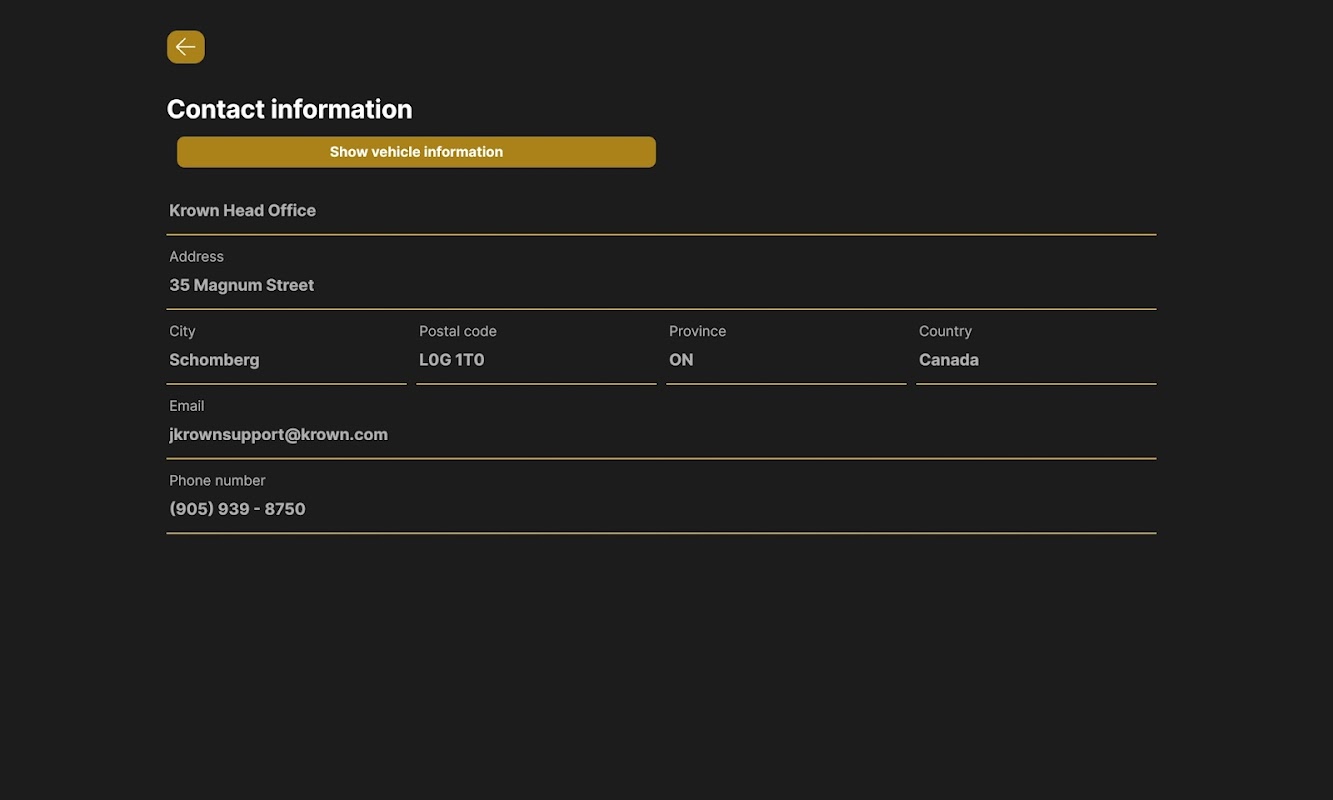The height and width of the screenshot is (800, 1333).
Task: Select the Krown Head Office name field
Action: click(x=661, y=211)
